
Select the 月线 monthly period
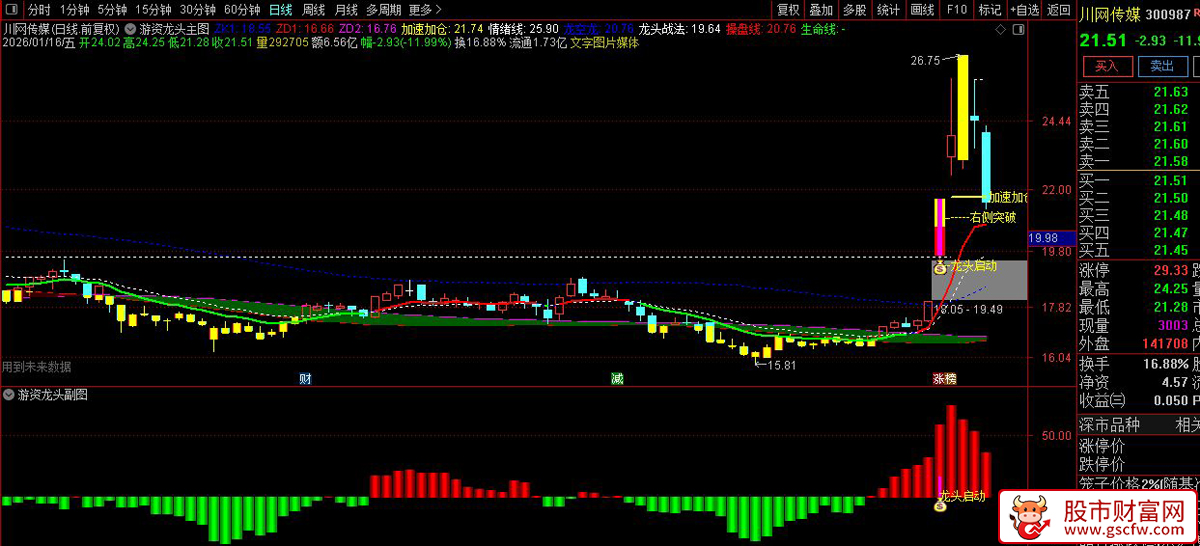pos(346,10)
